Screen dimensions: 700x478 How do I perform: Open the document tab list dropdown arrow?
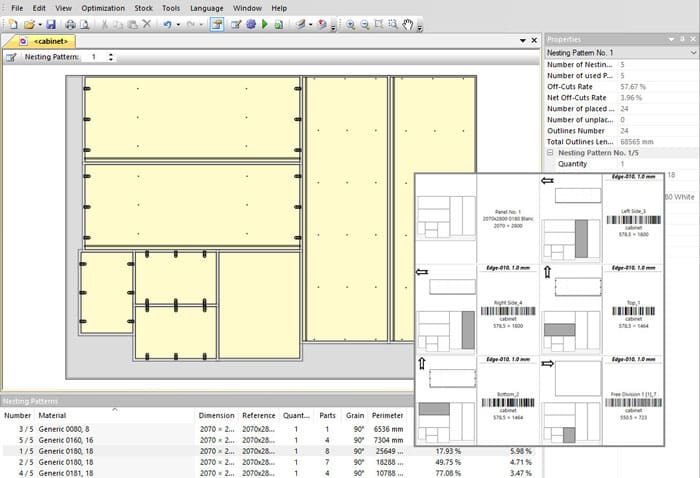[x=521, y=41]
